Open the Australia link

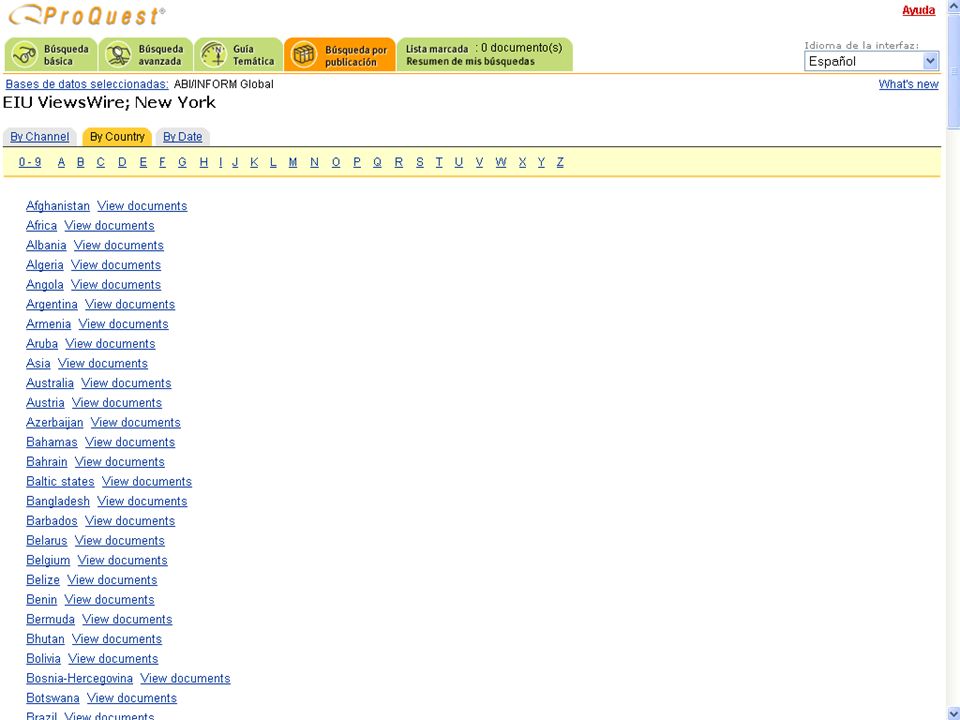coord(50,383)
